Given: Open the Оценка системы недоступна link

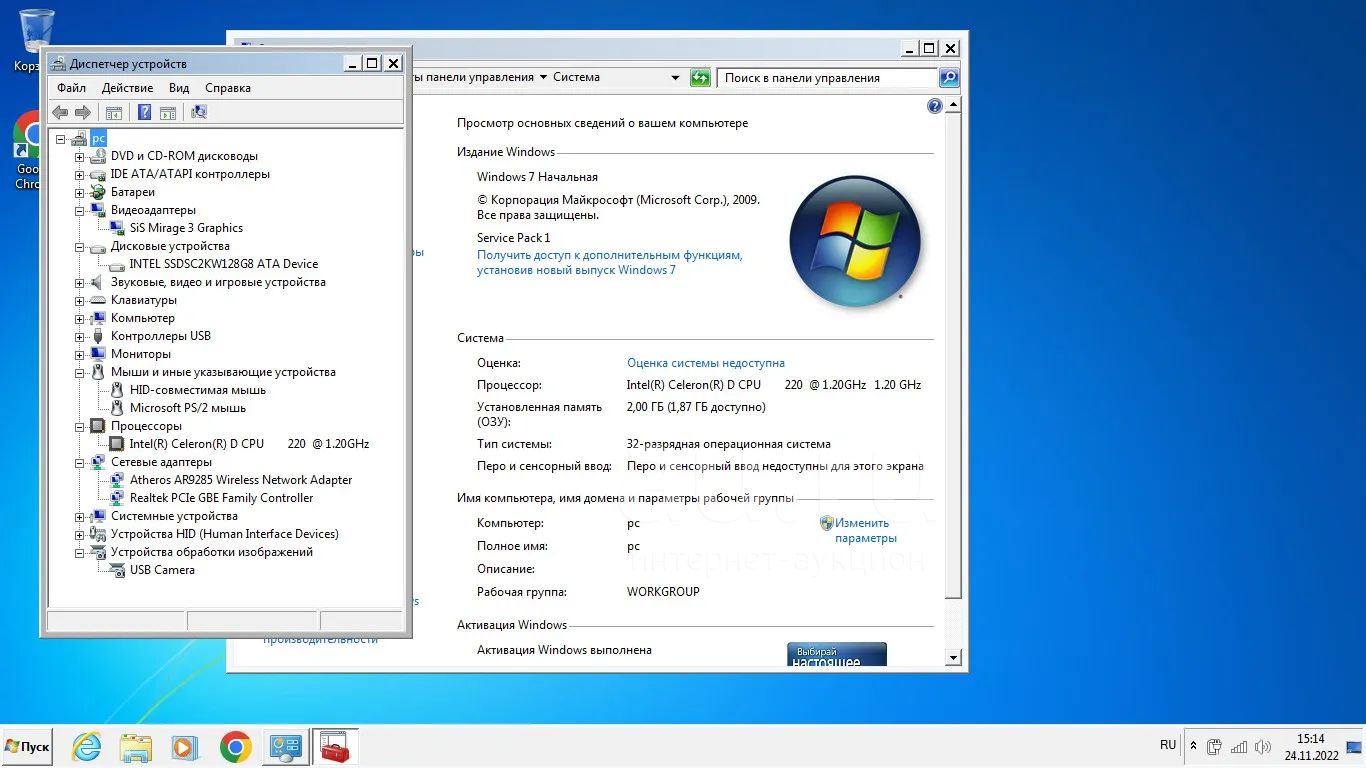Looking at the screenshot, I should 705,363.
